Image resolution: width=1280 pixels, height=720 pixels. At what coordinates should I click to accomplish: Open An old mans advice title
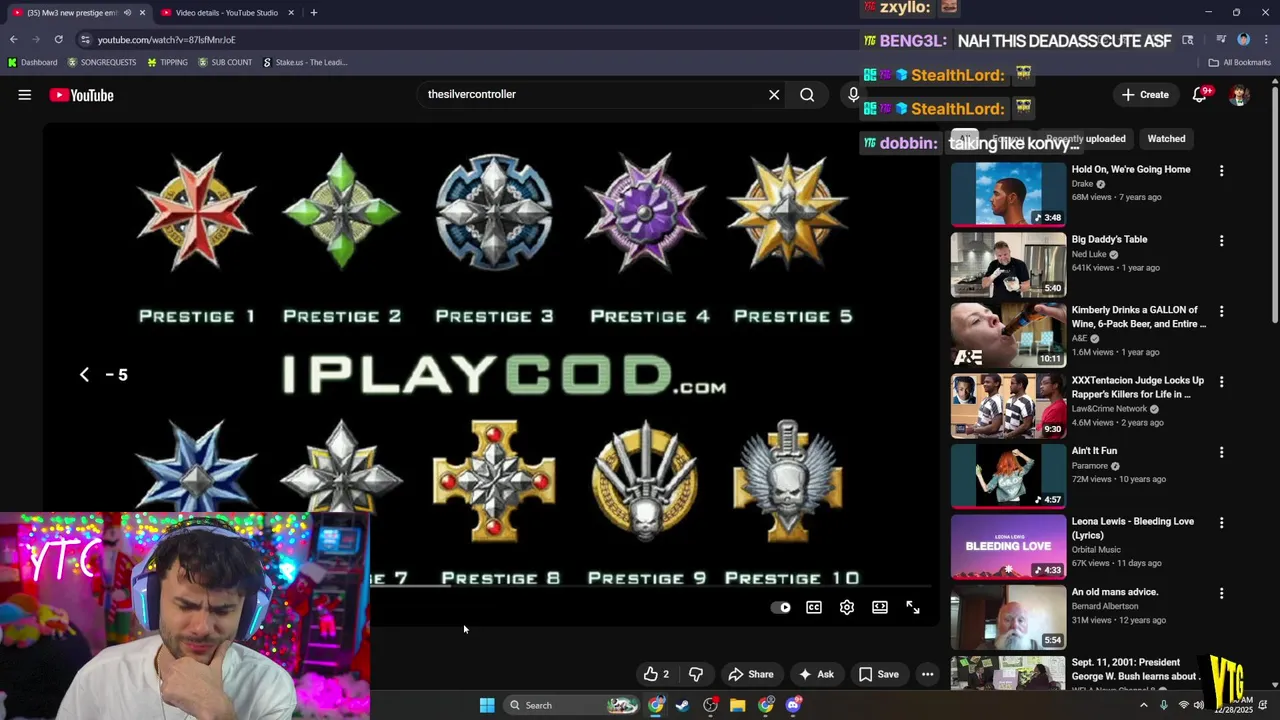click(1115, 592)
